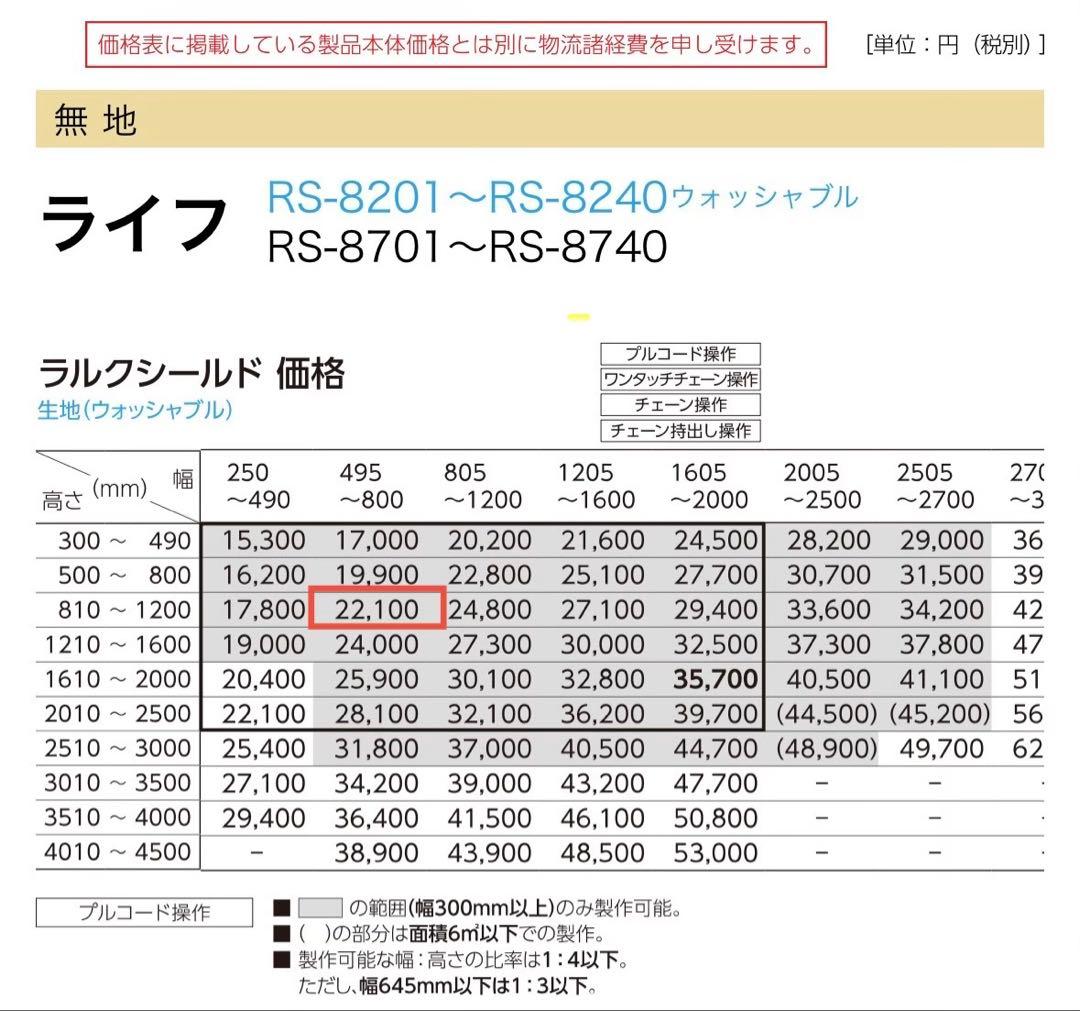Select price cell 24,800
Screen dimensions: 1080x1011
(489, 609)
